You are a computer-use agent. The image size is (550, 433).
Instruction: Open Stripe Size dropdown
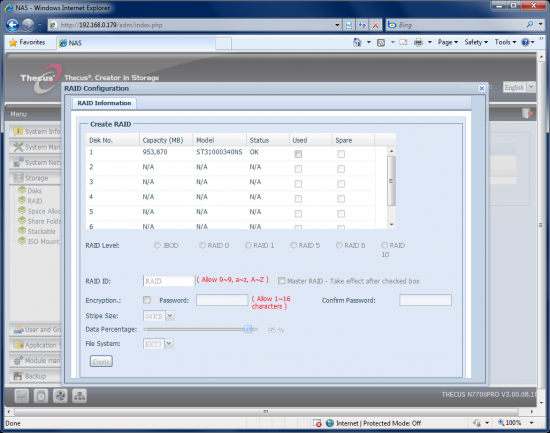[170, 316]
